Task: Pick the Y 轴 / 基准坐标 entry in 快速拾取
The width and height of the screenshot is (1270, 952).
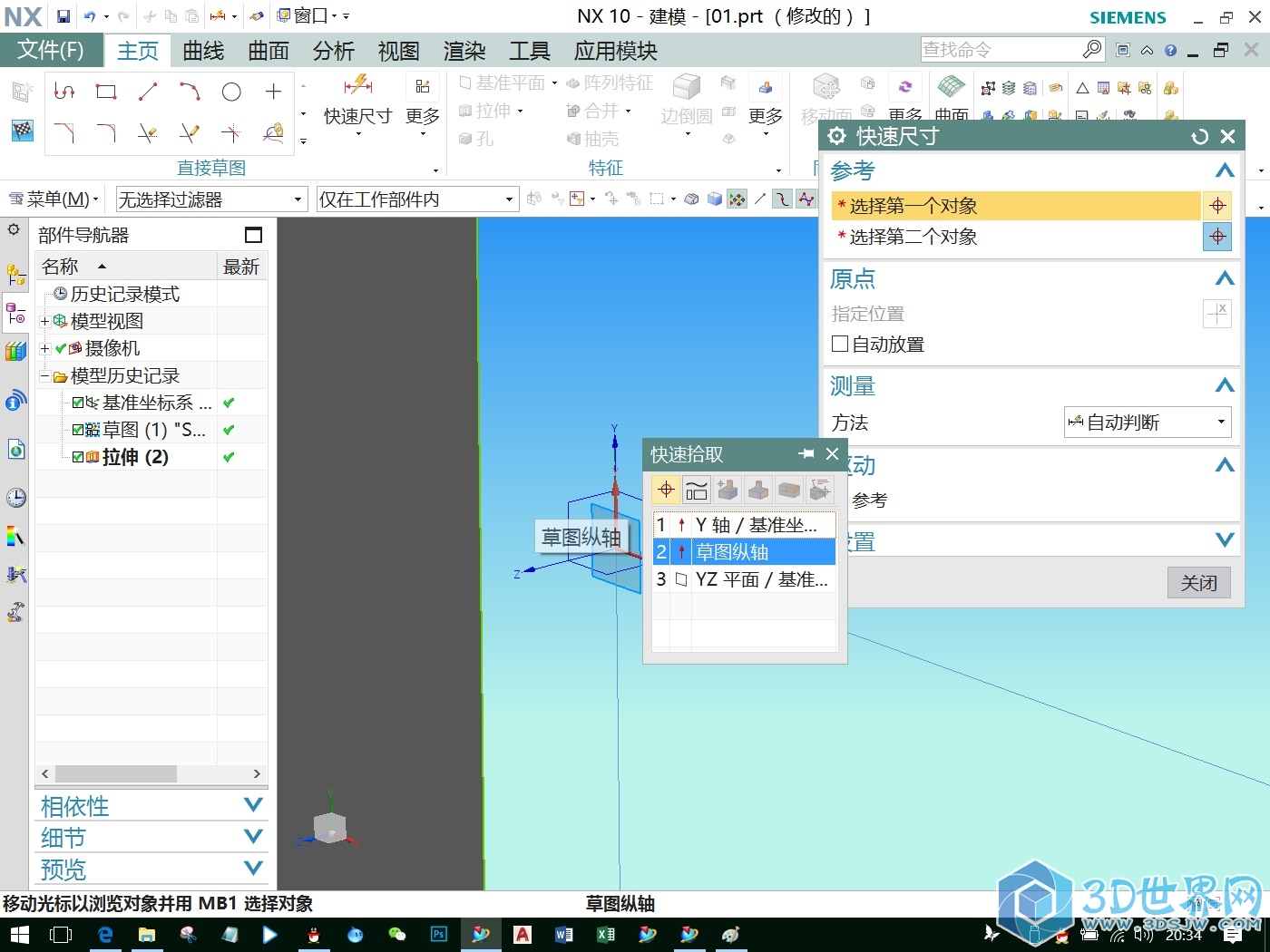Action: 744,525
